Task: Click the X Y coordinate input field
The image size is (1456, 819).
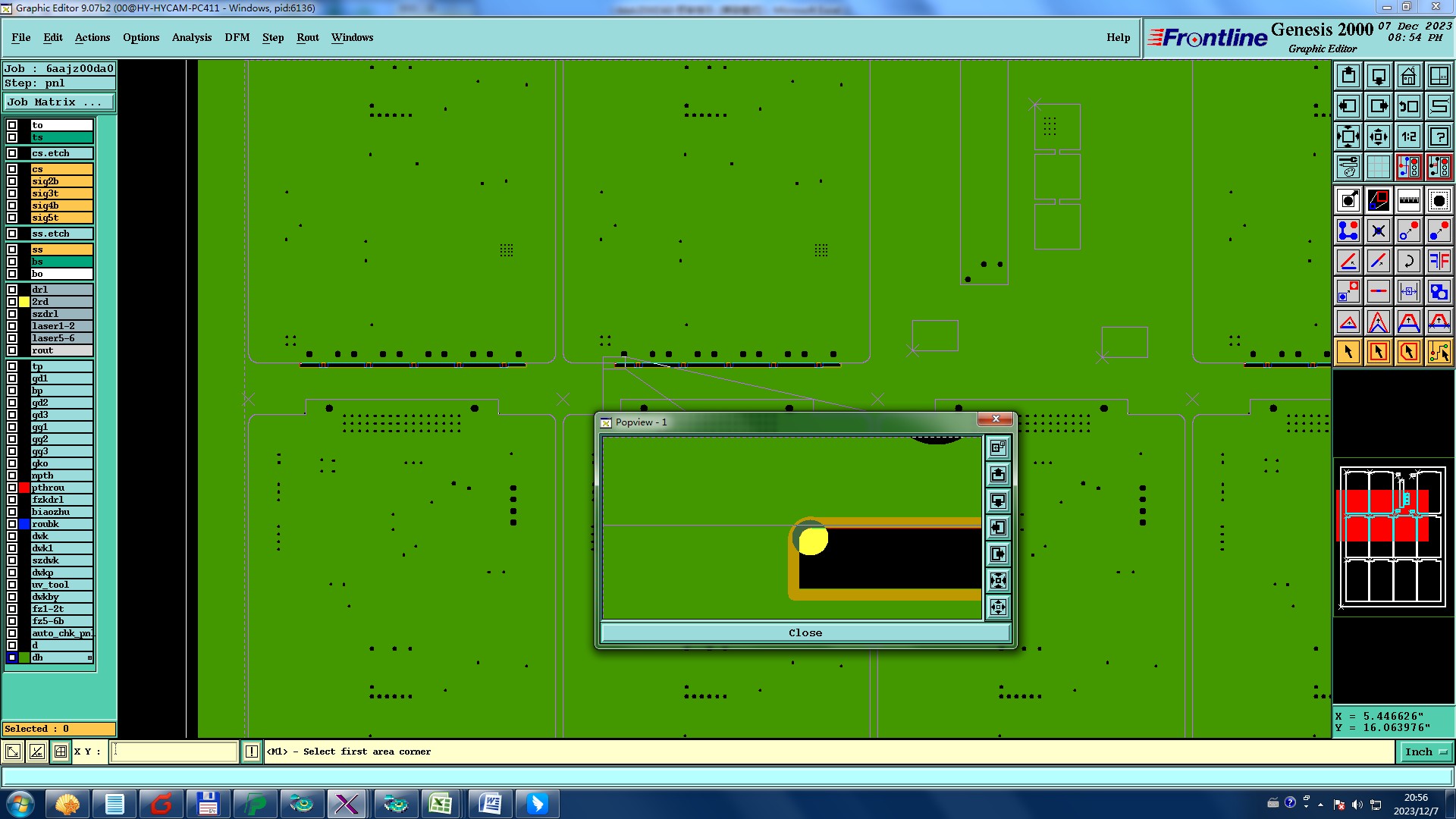Action: point(174,752)
